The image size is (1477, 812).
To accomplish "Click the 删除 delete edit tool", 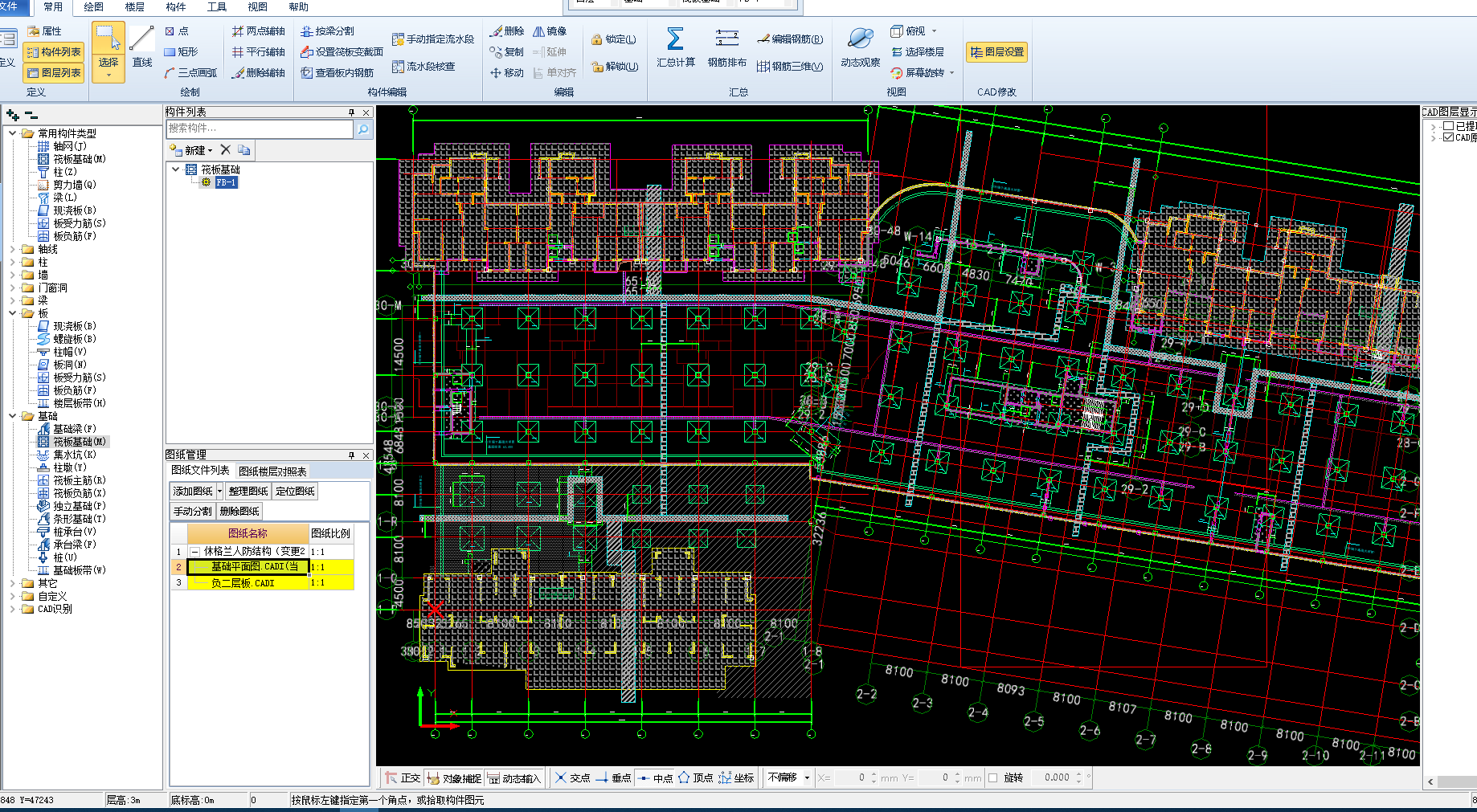I will pos(507,31).
